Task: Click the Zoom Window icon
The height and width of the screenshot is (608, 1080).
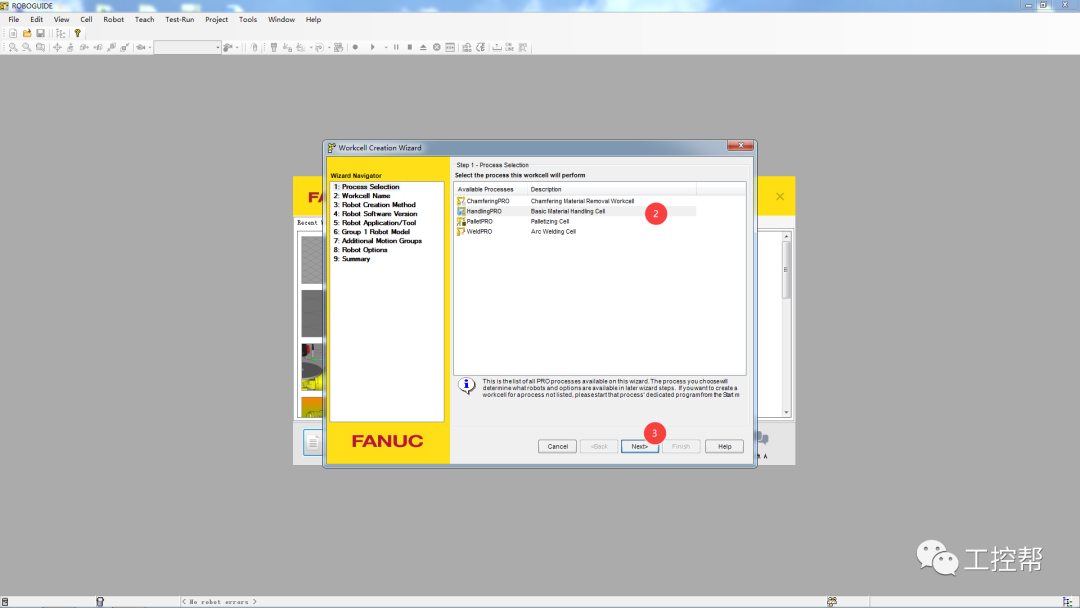Action: pyautogui.click(x=41, y=48)
